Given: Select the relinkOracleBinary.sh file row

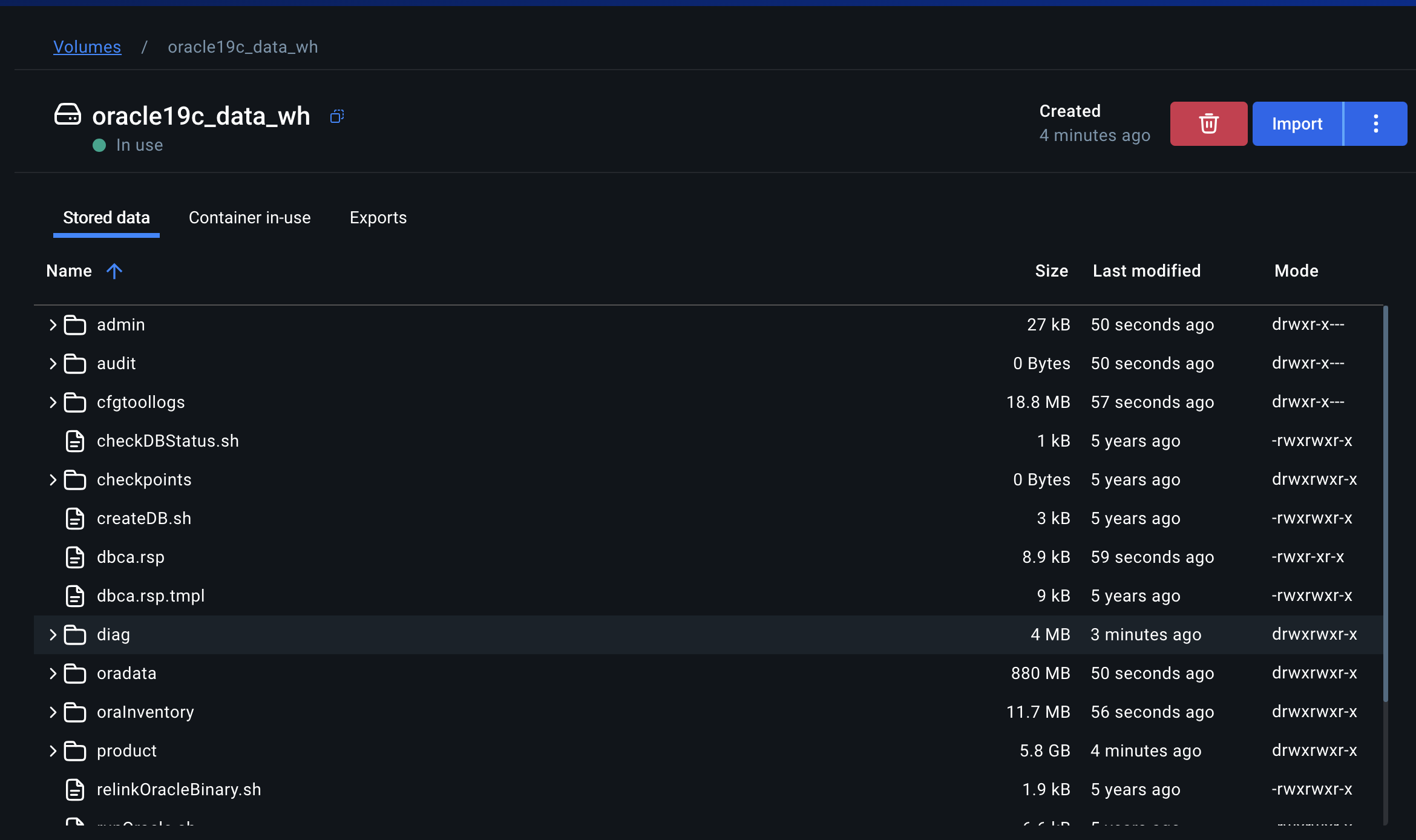Looking at the screenshot, I should coord(179,790).
